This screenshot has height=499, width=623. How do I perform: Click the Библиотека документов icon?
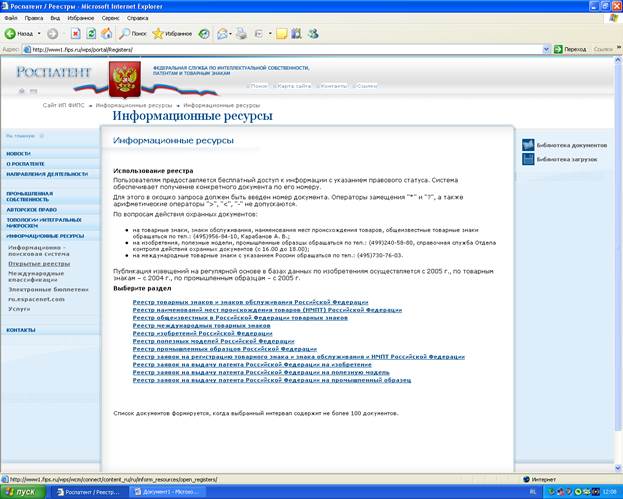528,145
